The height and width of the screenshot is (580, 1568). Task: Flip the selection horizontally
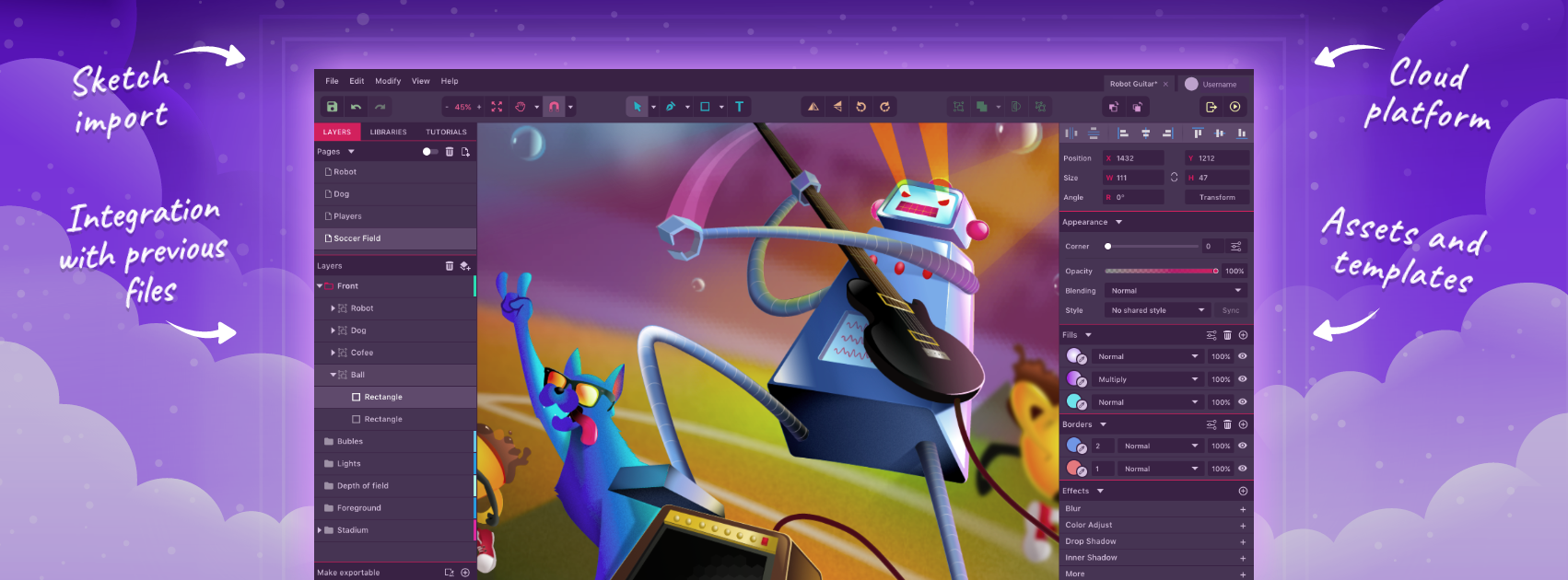click(813, 107)
